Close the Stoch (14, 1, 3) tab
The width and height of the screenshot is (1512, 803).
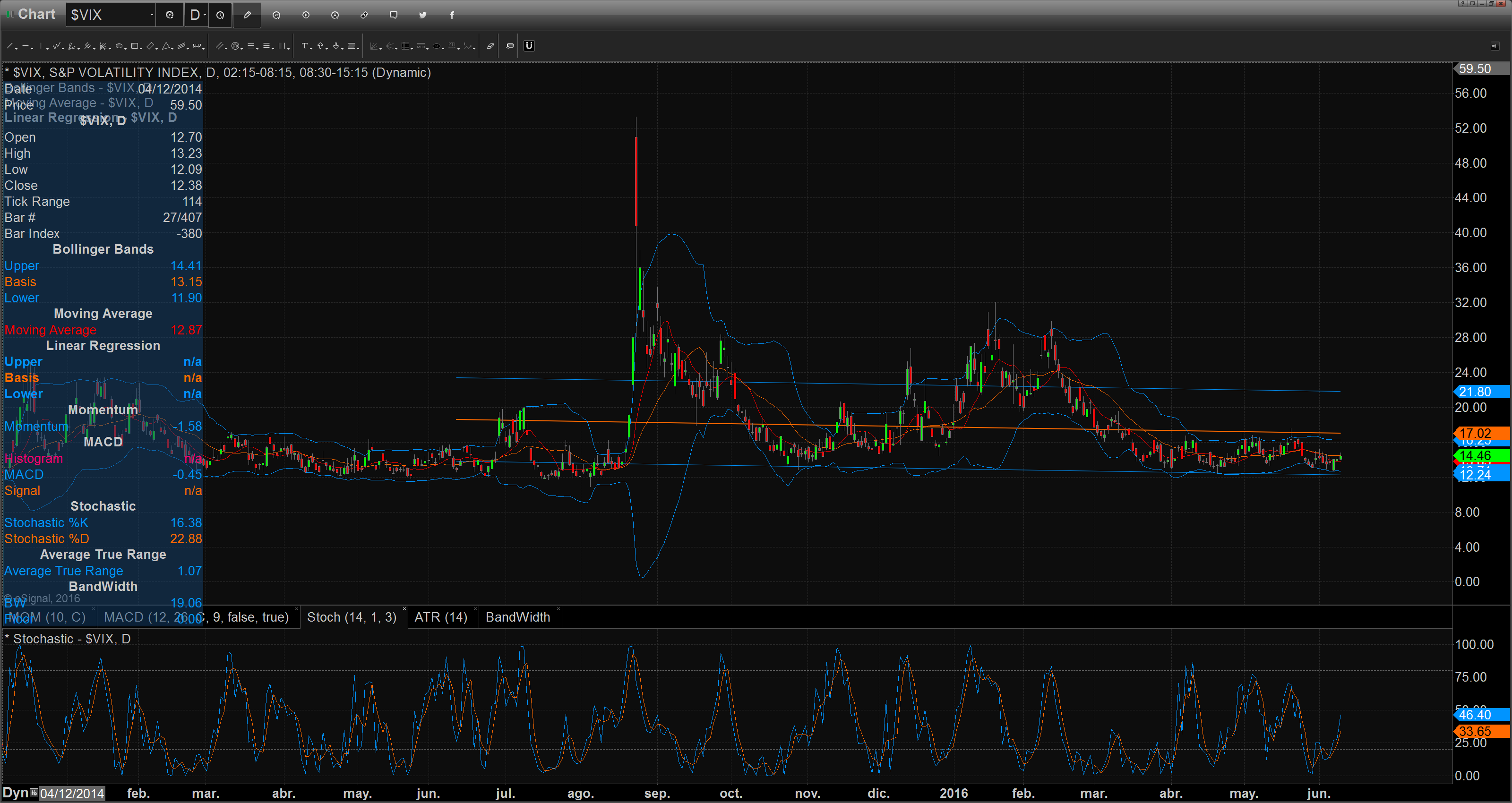click(405, 609)
